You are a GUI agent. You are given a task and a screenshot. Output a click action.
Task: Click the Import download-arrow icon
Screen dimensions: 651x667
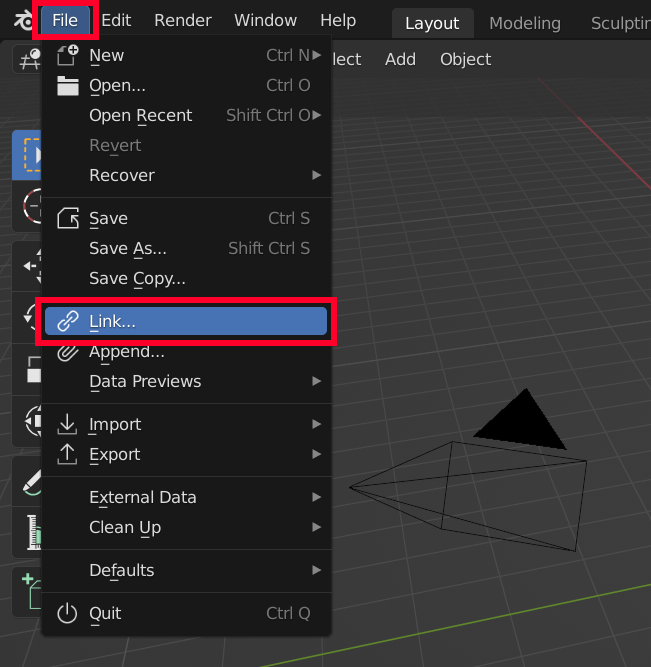click(67, 424)
